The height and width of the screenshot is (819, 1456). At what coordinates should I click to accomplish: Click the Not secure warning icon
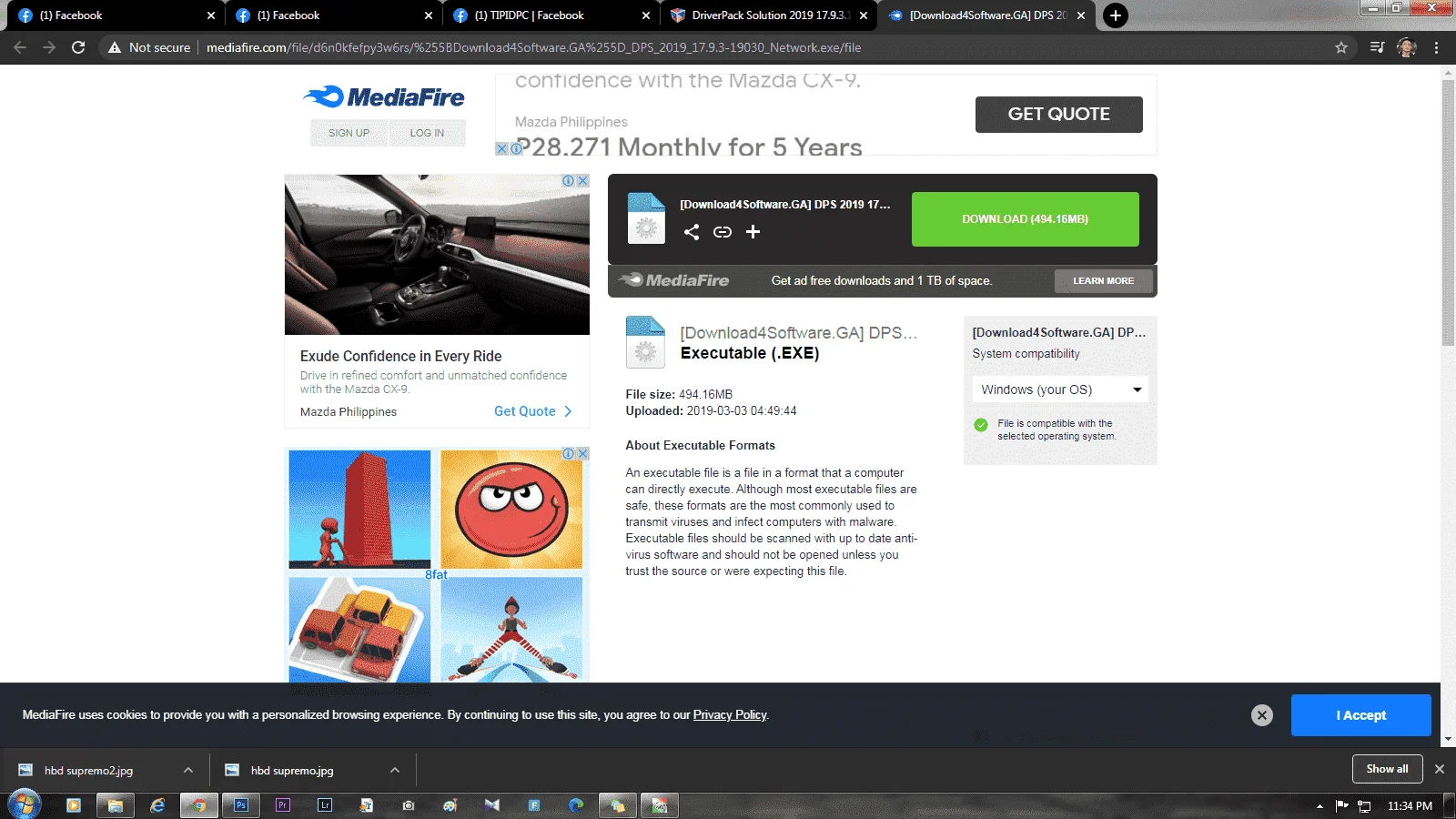coord(115,47)
